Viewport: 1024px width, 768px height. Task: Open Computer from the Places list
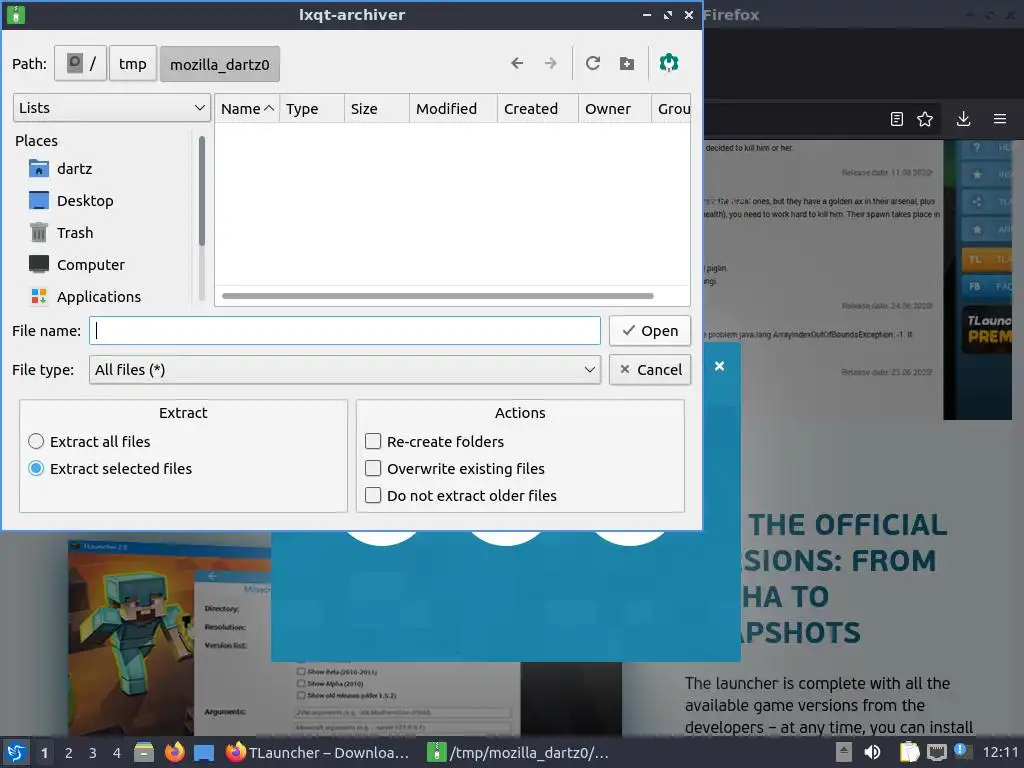[76, 264]
